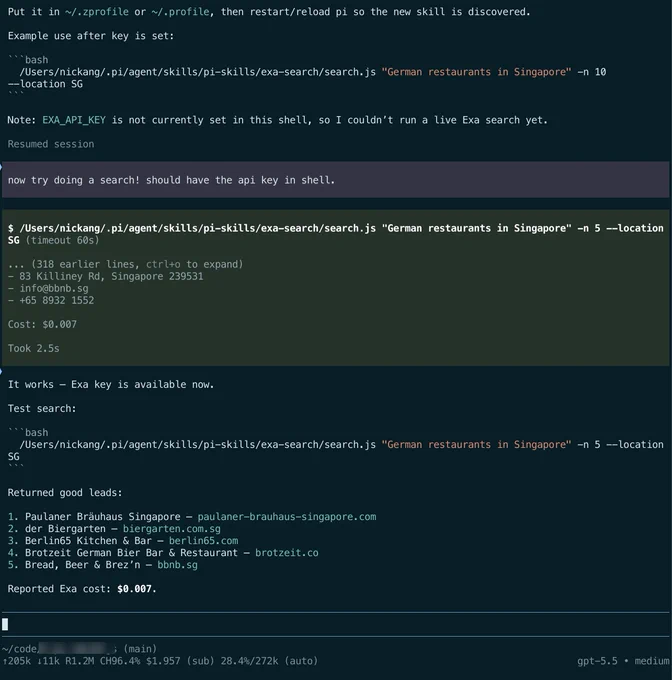This screenshot has width=672, height=680.
Task: Open the bbnb.sg link
Action: point(177,565)
